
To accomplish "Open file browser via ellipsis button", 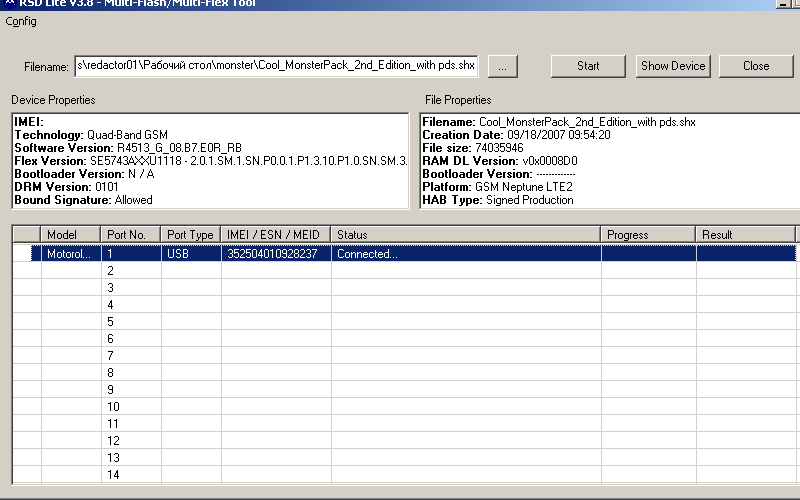I will point(503,67).
